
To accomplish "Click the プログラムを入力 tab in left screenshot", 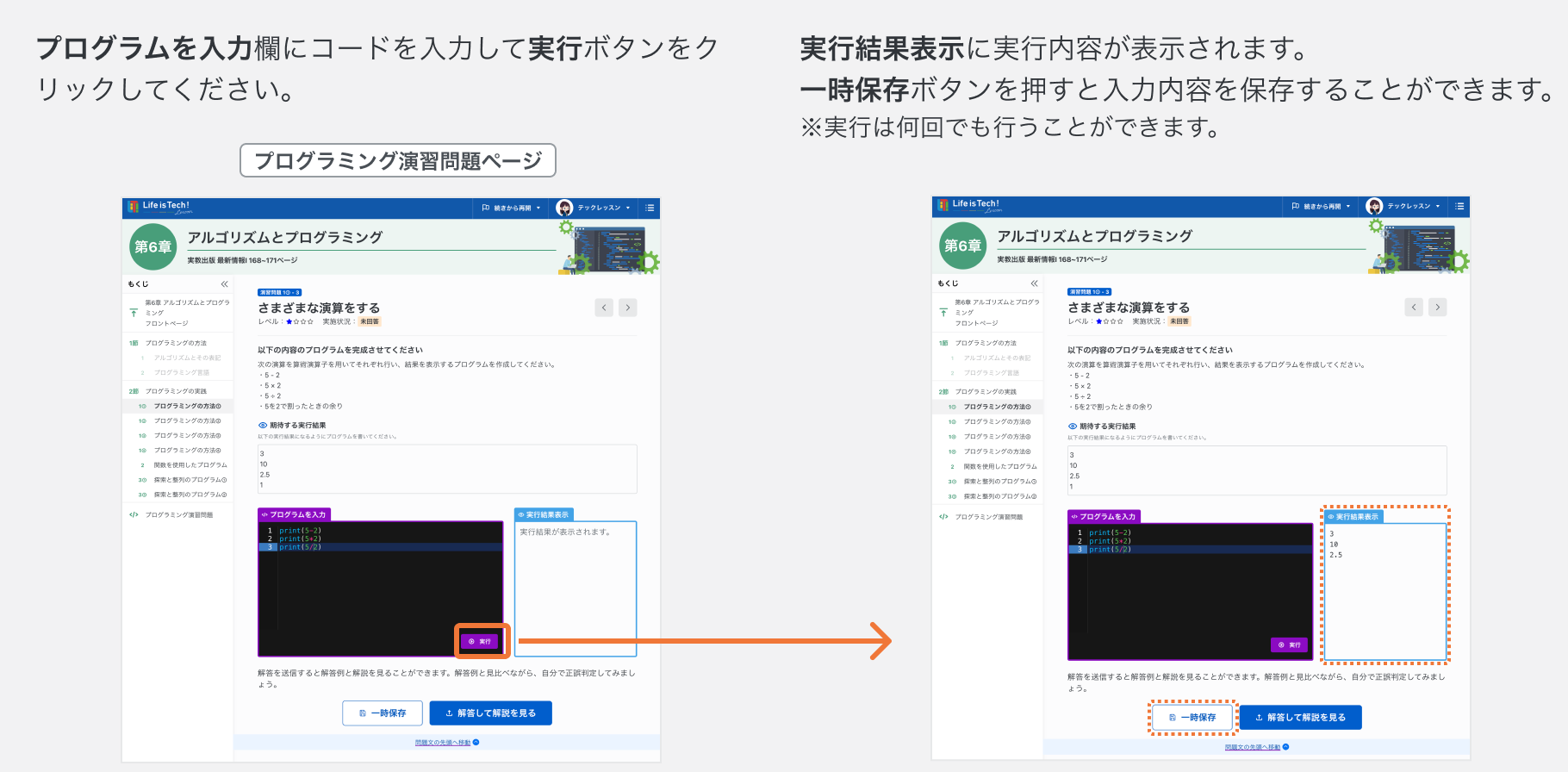I will (294, 514).
